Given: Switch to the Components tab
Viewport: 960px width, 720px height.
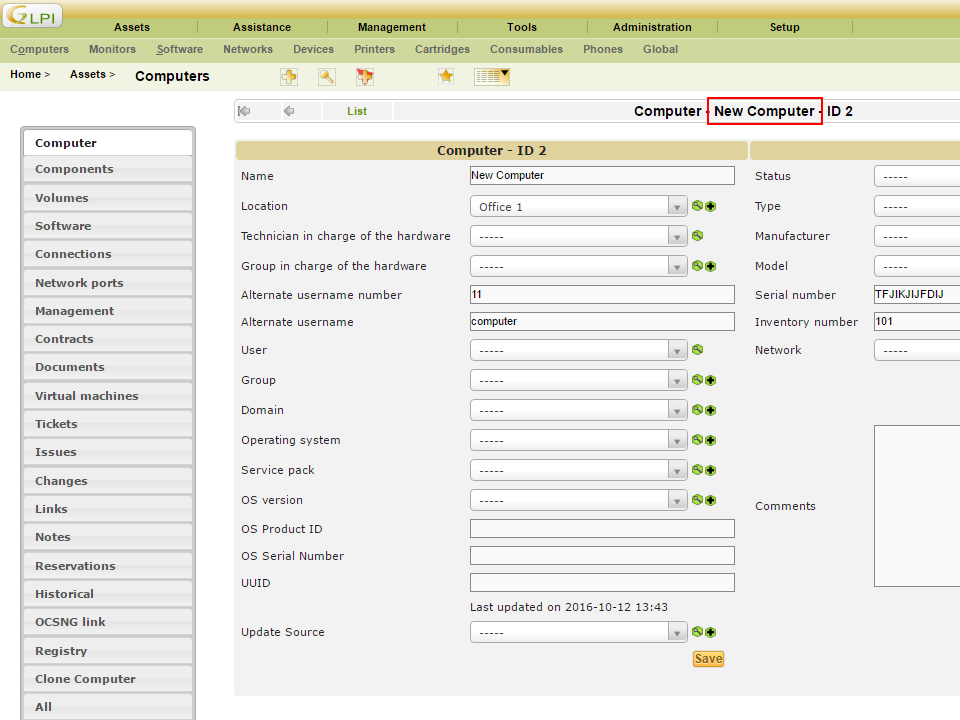Looking at the screenshot, I should click(x=108, y=170).
